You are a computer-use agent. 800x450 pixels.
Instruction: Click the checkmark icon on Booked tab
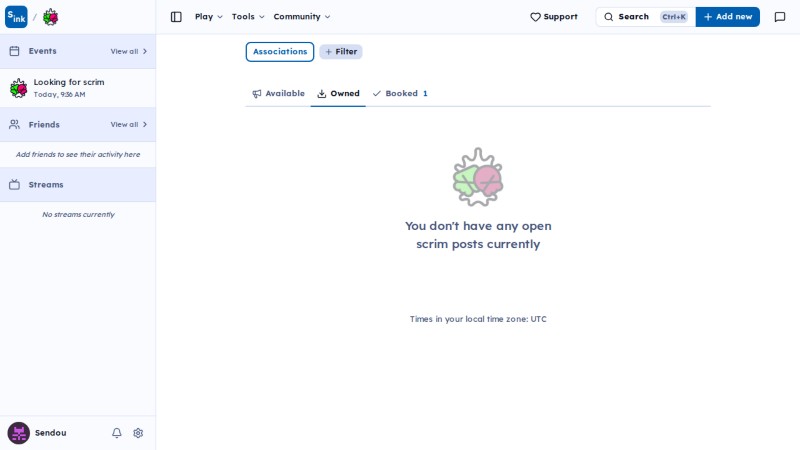click(x=377, y=93)
